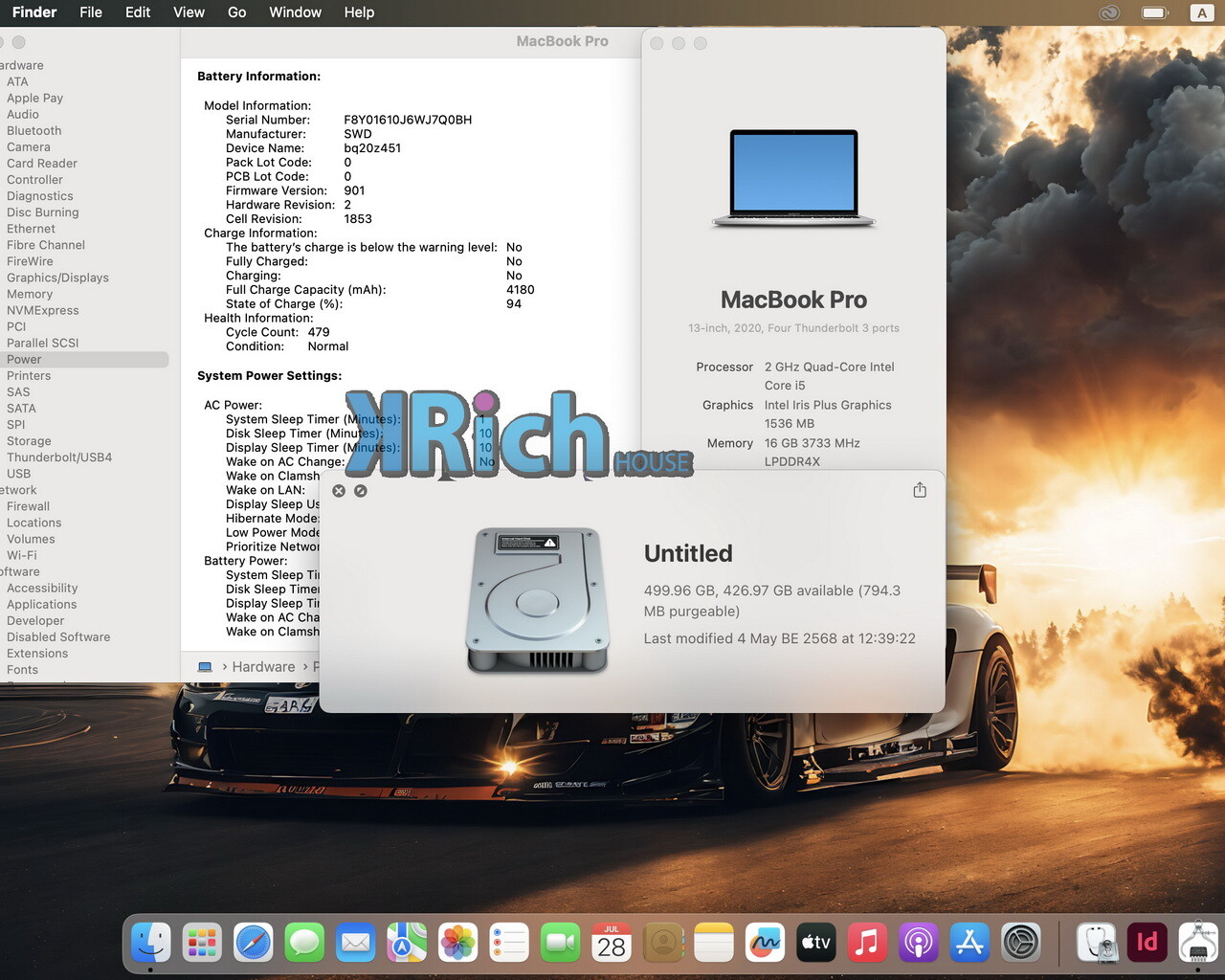
Task: Close the Untitled disk preview panel
Action: point(339,491)
